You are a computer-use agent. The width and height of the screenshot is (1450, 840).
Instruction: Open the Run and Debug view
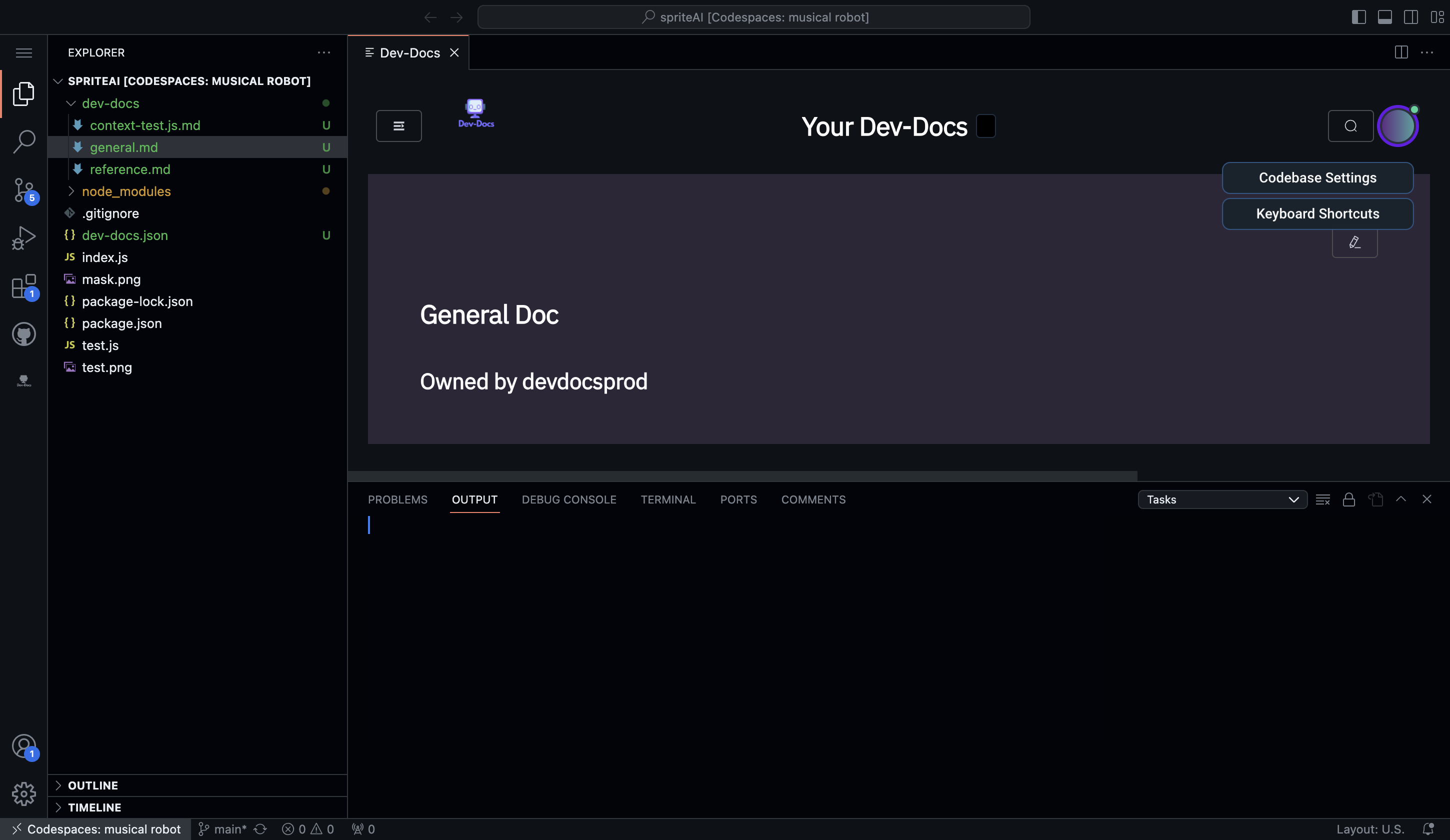(x=23, y=237)
